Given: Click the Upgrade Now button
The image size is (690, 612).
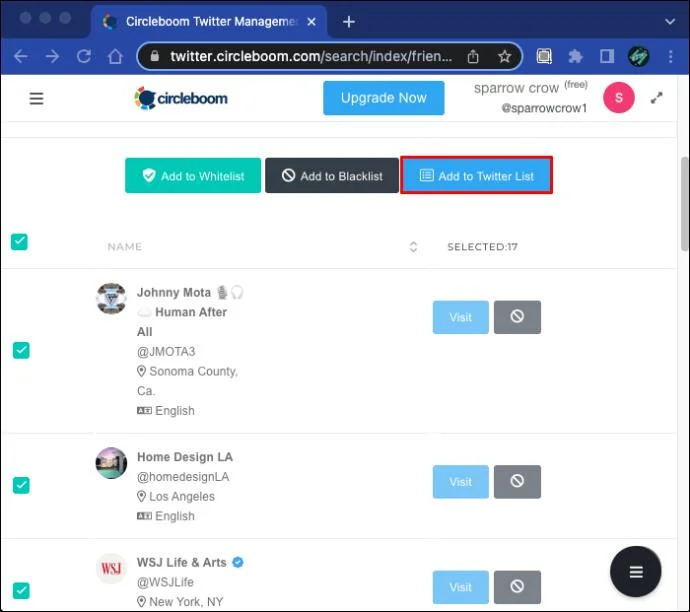Looking at the screenshot, I should coord(383,98).
